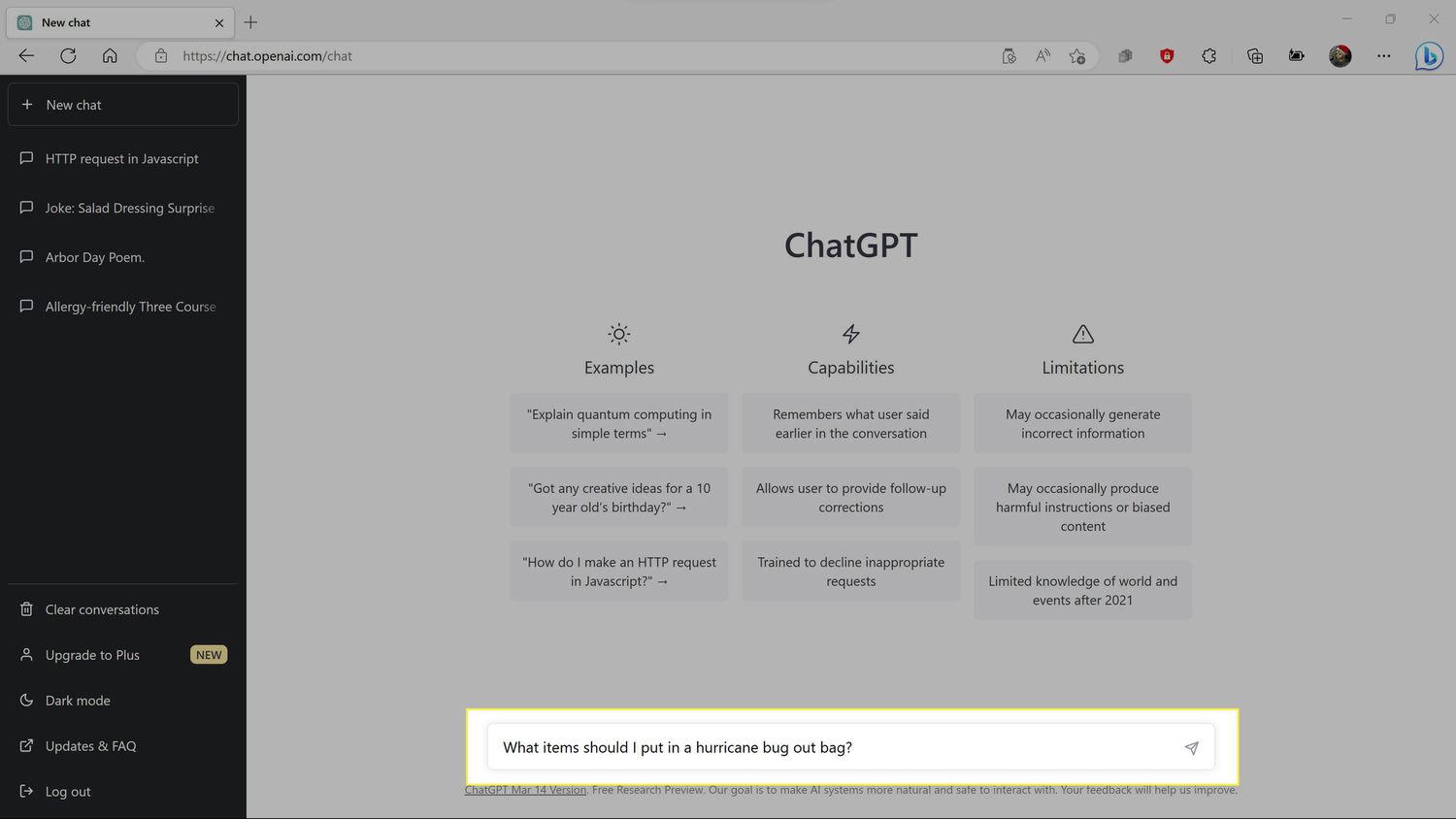Go back using the browser back arrow
Viewport: 1456px width, 819px height.
click(26, 56)
